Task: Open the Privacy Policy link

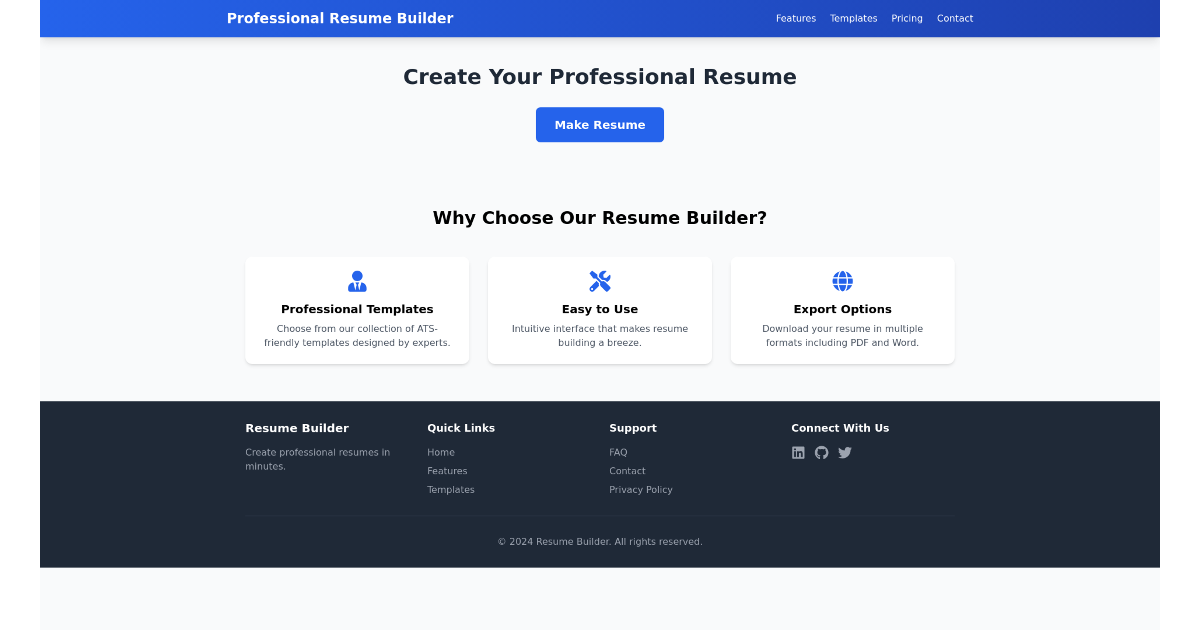Action: pos(641,489)
